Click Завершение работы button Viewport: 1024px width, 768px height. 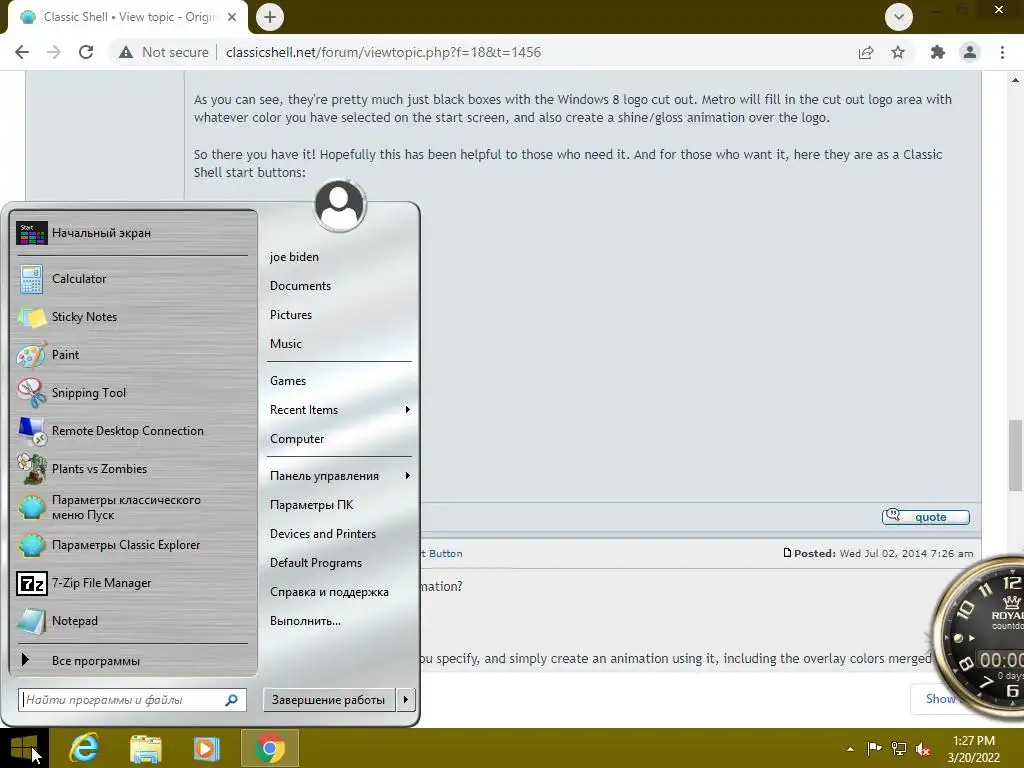pos(328,699)
